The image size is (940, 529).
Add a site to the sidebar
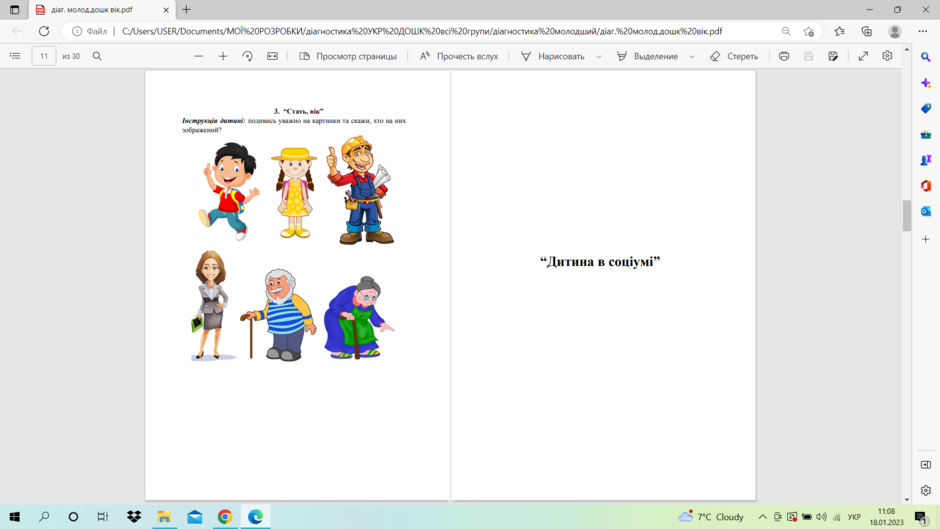(926, 239)
